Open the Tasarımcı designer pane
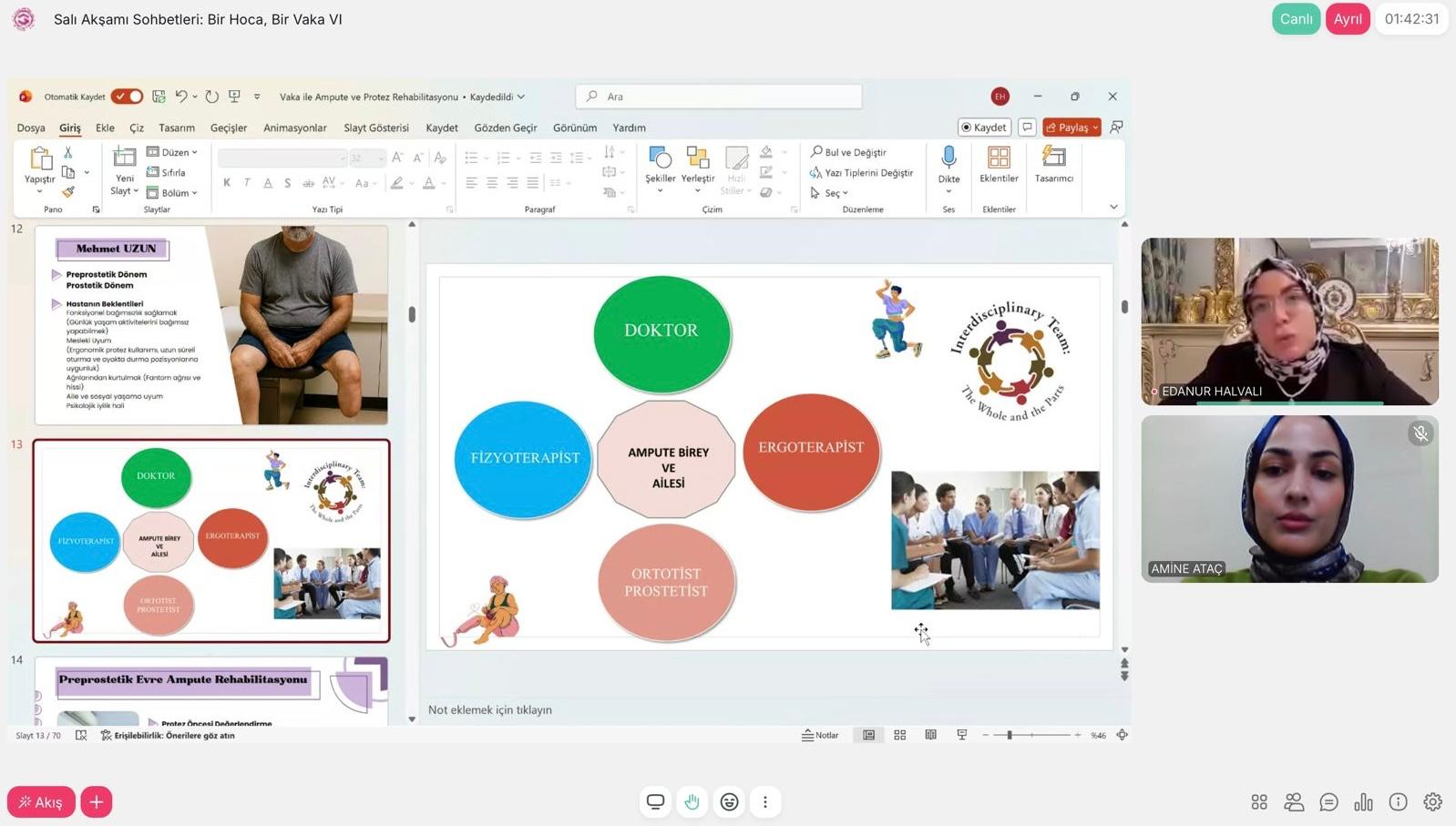This screenshot has height=826, width=1456. pos(1053,164)
